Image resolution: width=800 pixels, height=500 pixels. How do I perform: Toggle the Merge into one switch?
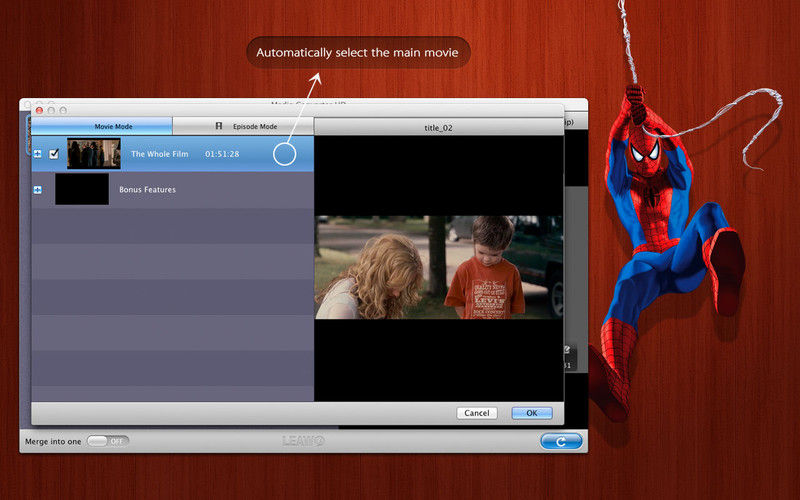click(108, 441)
